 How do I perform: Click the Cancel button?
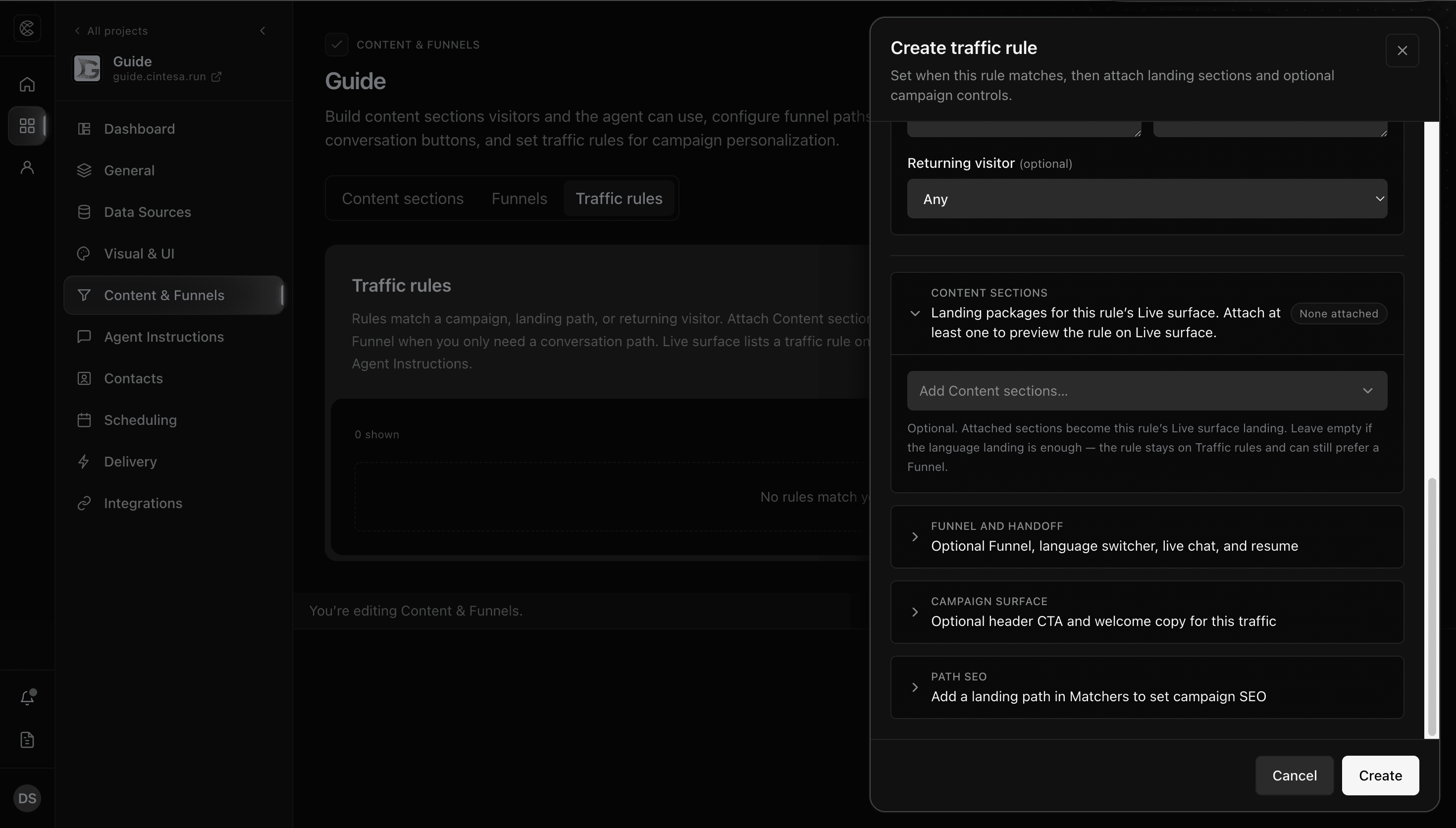tap(1294, 776)
